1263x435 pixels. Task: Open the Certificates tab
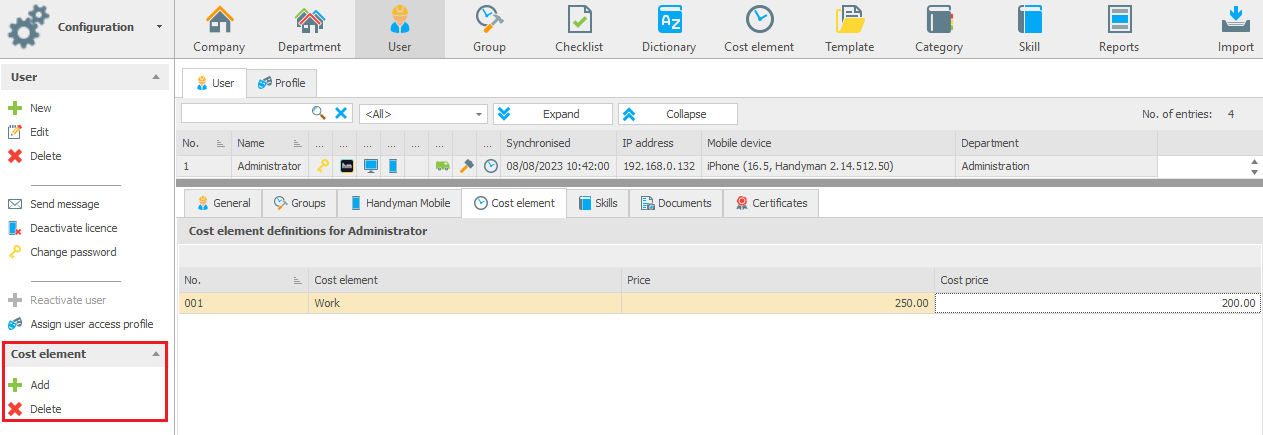click(770, 203)
